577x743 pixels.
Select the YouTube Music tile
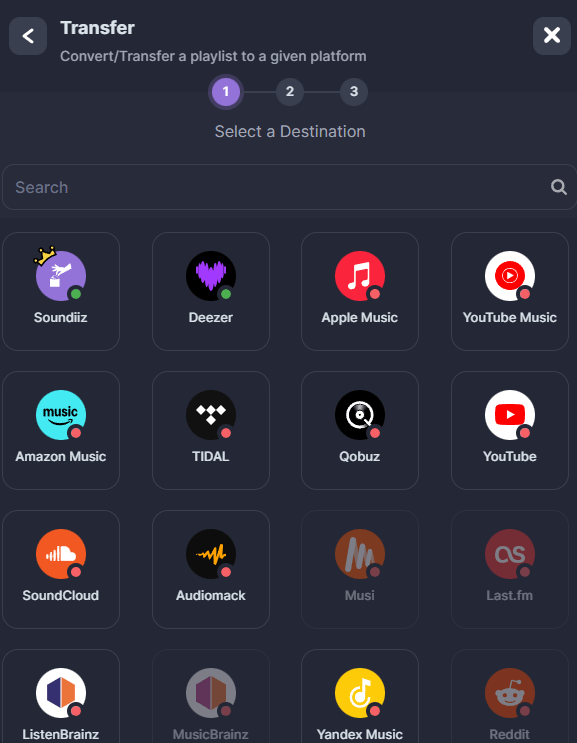click(510, 291)
